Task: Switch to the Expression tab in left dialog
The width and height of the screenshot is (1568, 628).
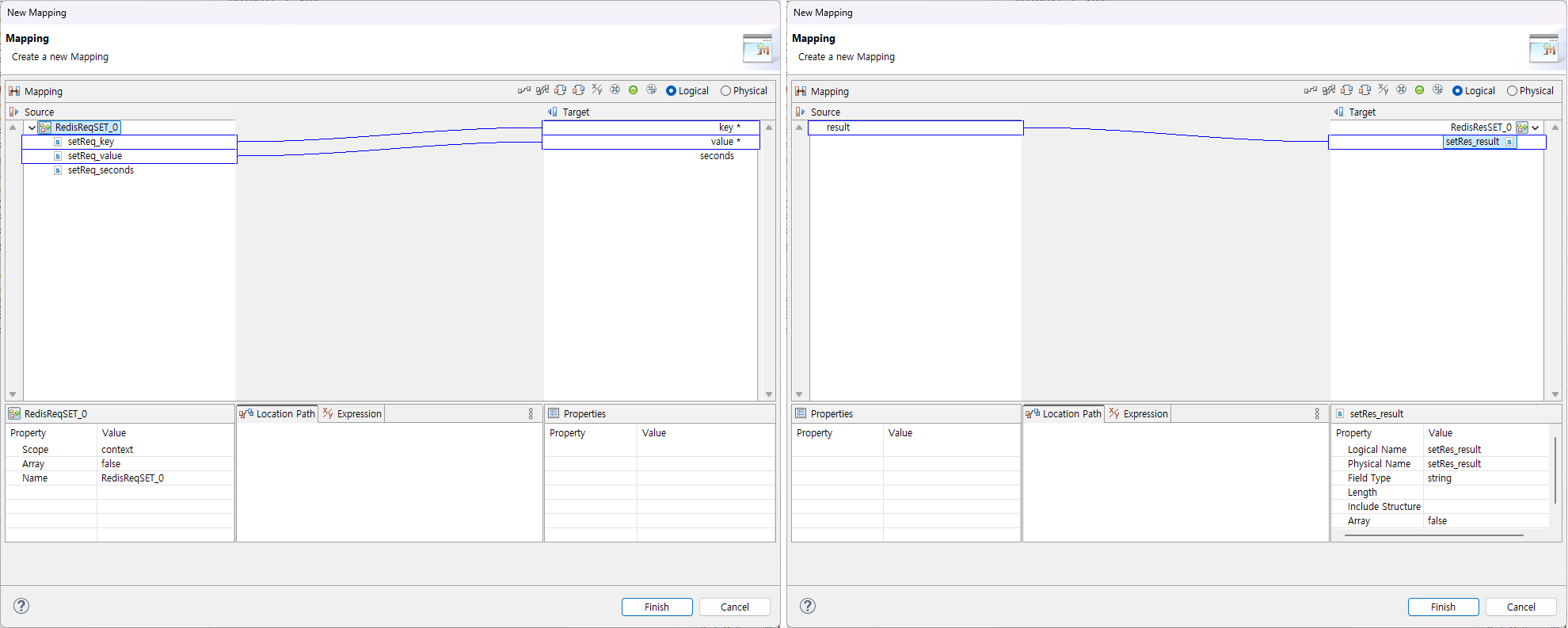Action: click(x=352, y=413)
